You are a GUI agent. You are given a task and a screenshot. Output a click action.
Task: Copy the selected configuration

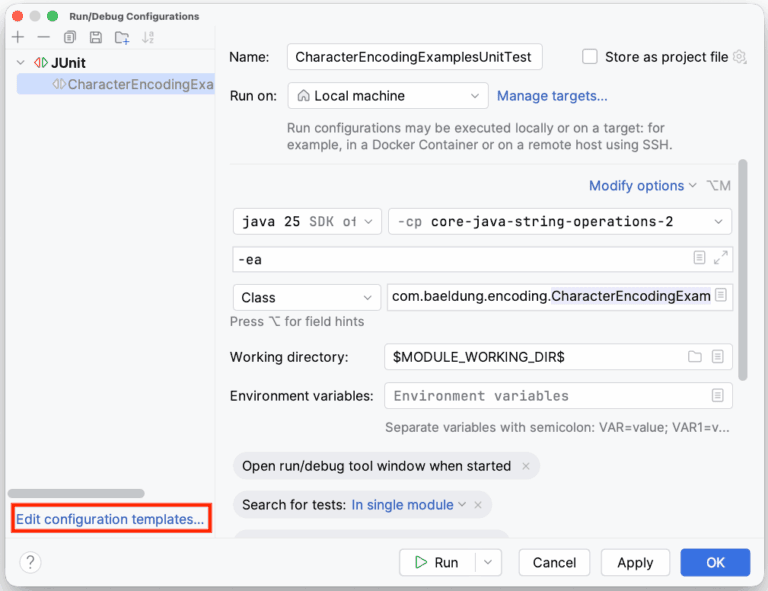[70, 37]
